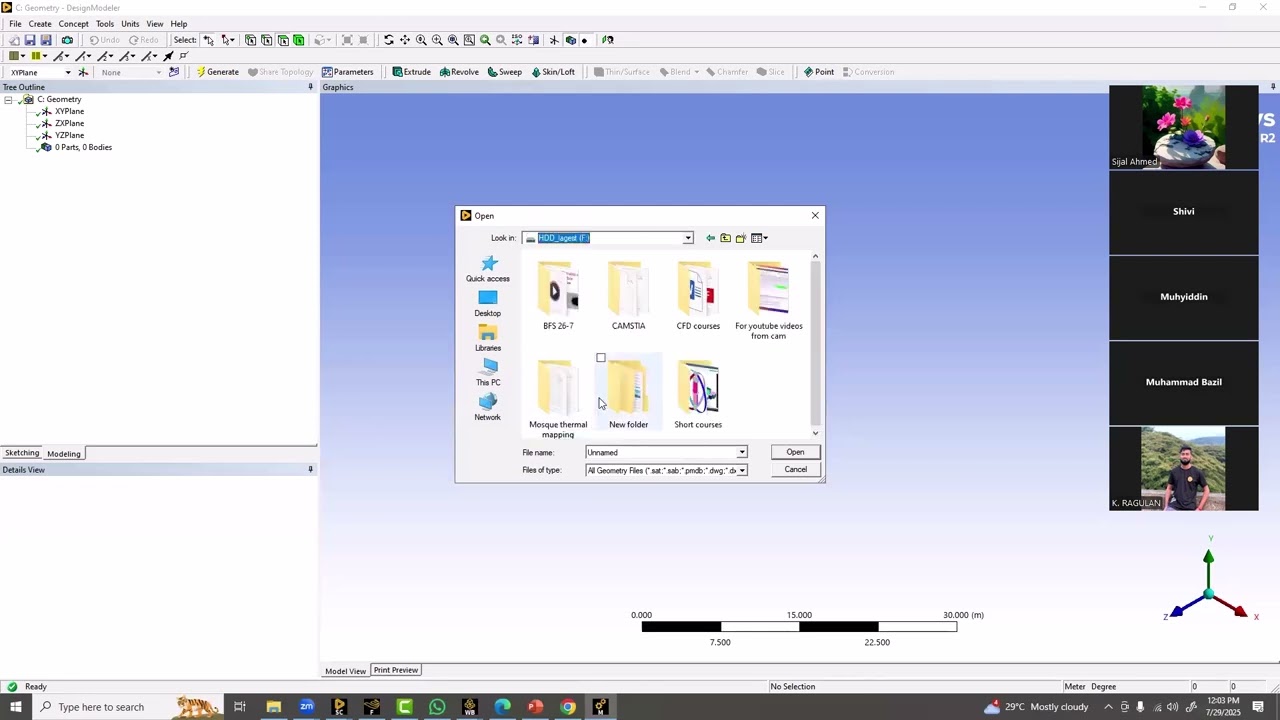Select the Sweep tool
The image size is (1280, 720).
[504, 72]
